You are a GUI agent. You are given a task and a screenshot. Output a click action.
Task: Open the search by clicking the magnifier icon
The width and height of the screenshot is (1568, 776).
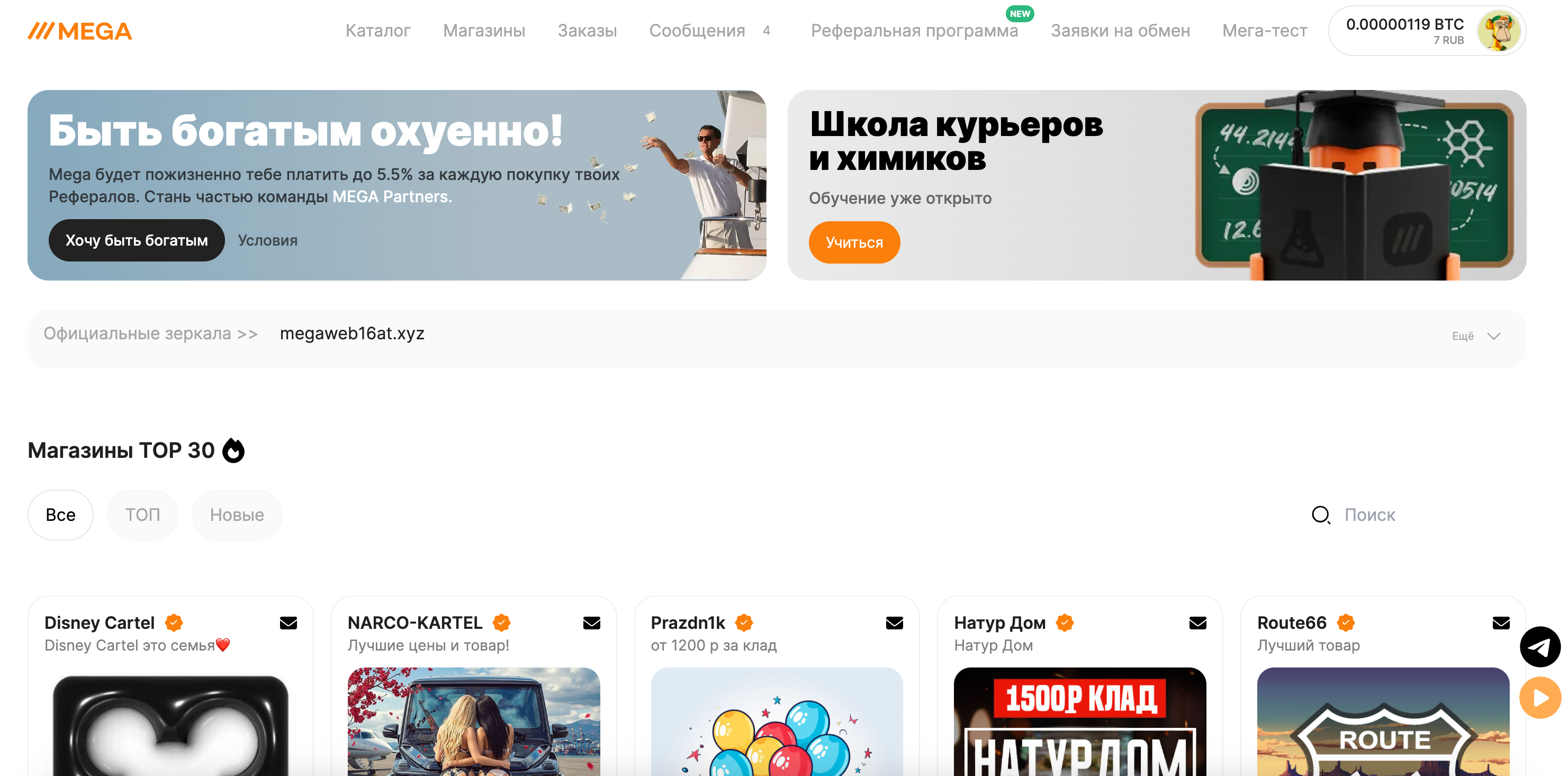pos(1321,515)
